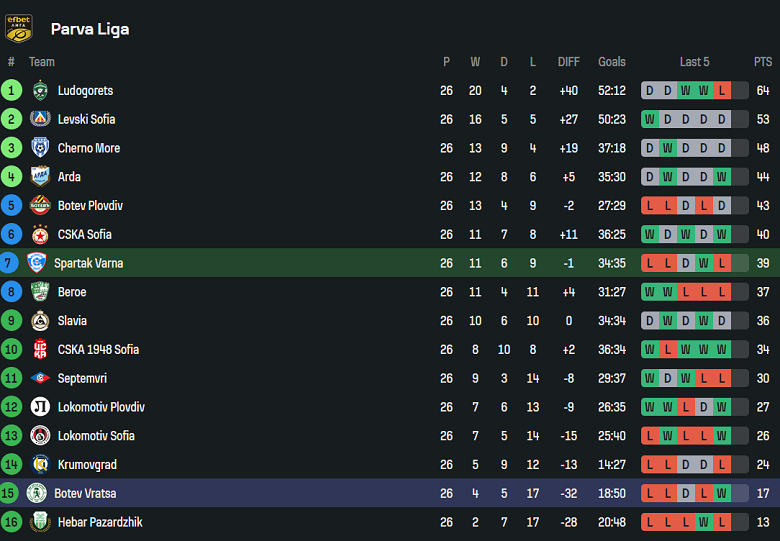Open the CSKA 1948 Sofia team page
Viewport: 780px width, 541px height.
point(98,350)
